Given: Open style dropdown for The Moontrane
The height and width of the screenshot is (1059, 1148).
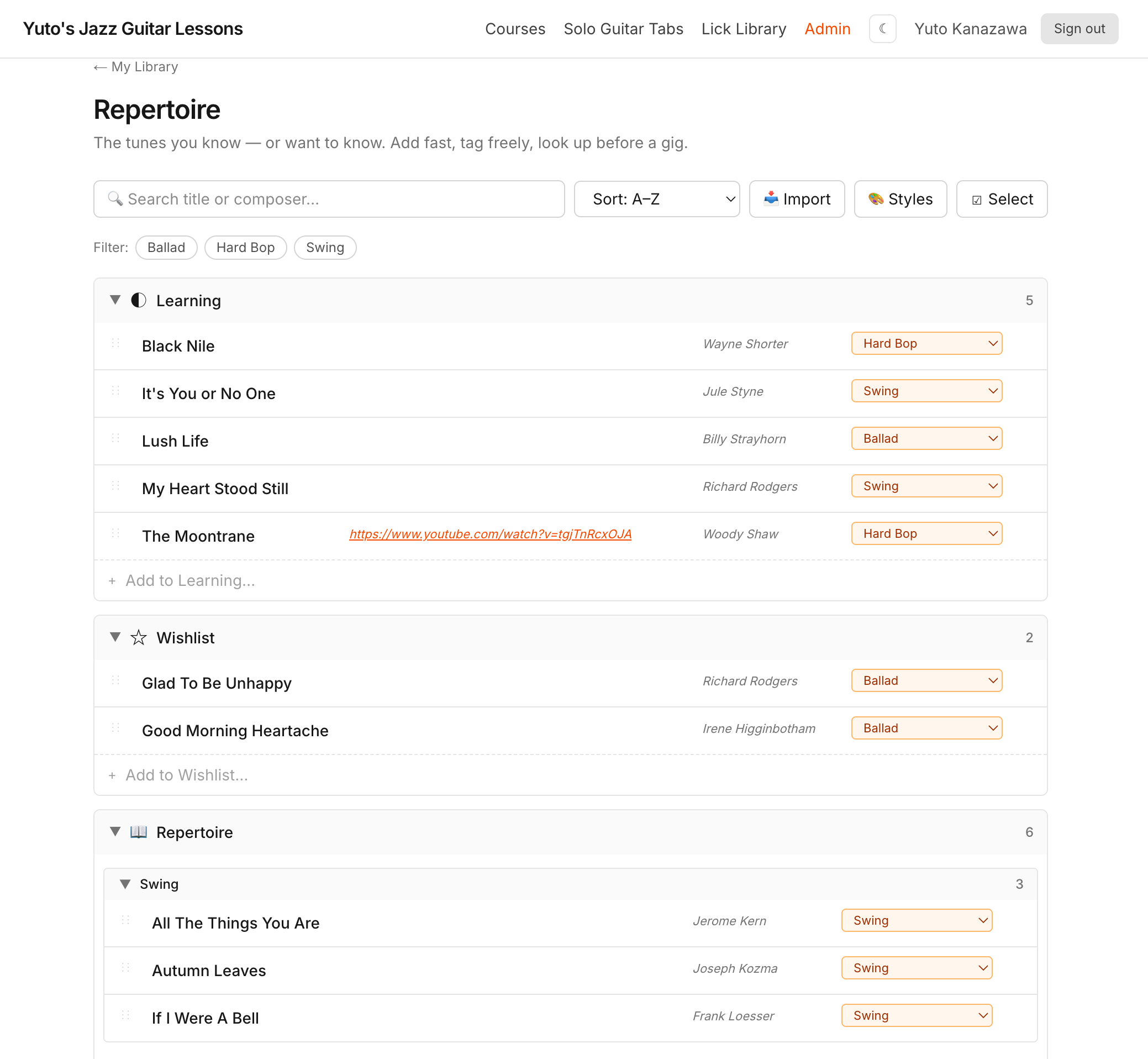Looking at the screenshot, I should point(926,533).
